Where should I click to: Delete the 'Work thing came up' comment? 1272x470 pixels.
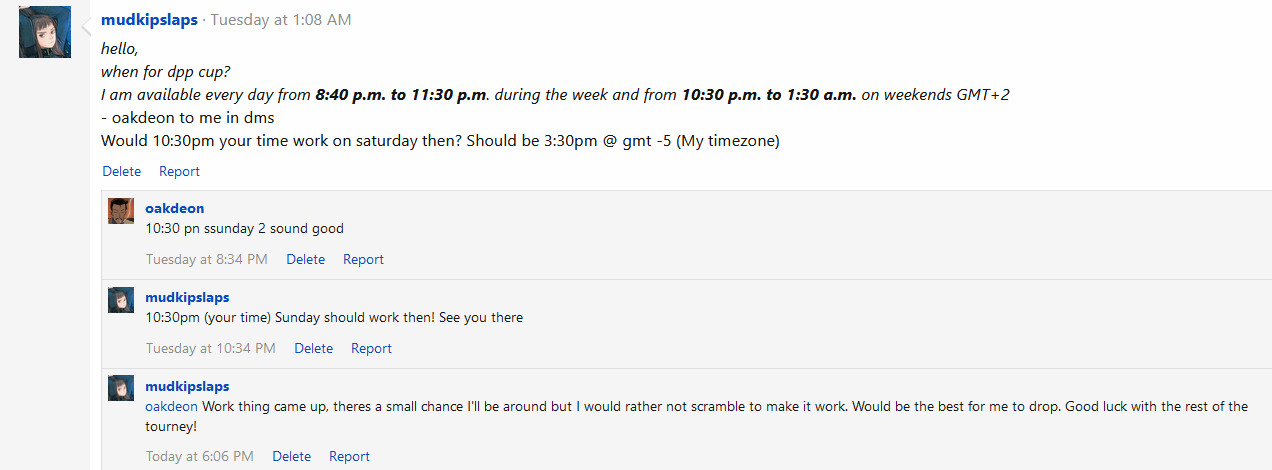pos(291,456)
